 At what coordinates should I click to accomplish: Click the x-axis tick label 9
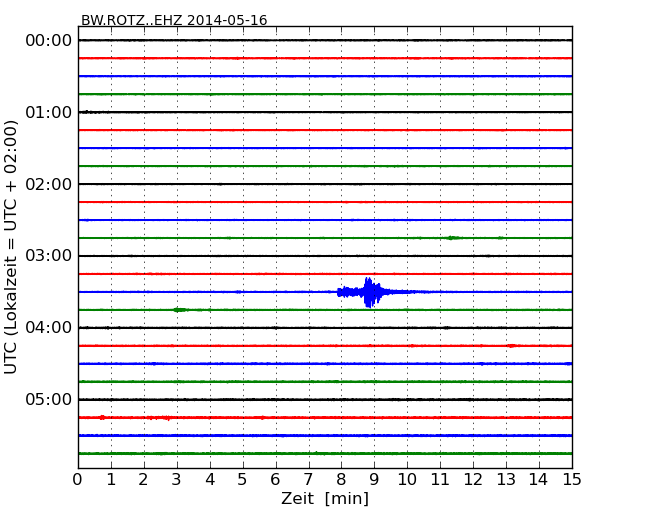coord(374,480)
